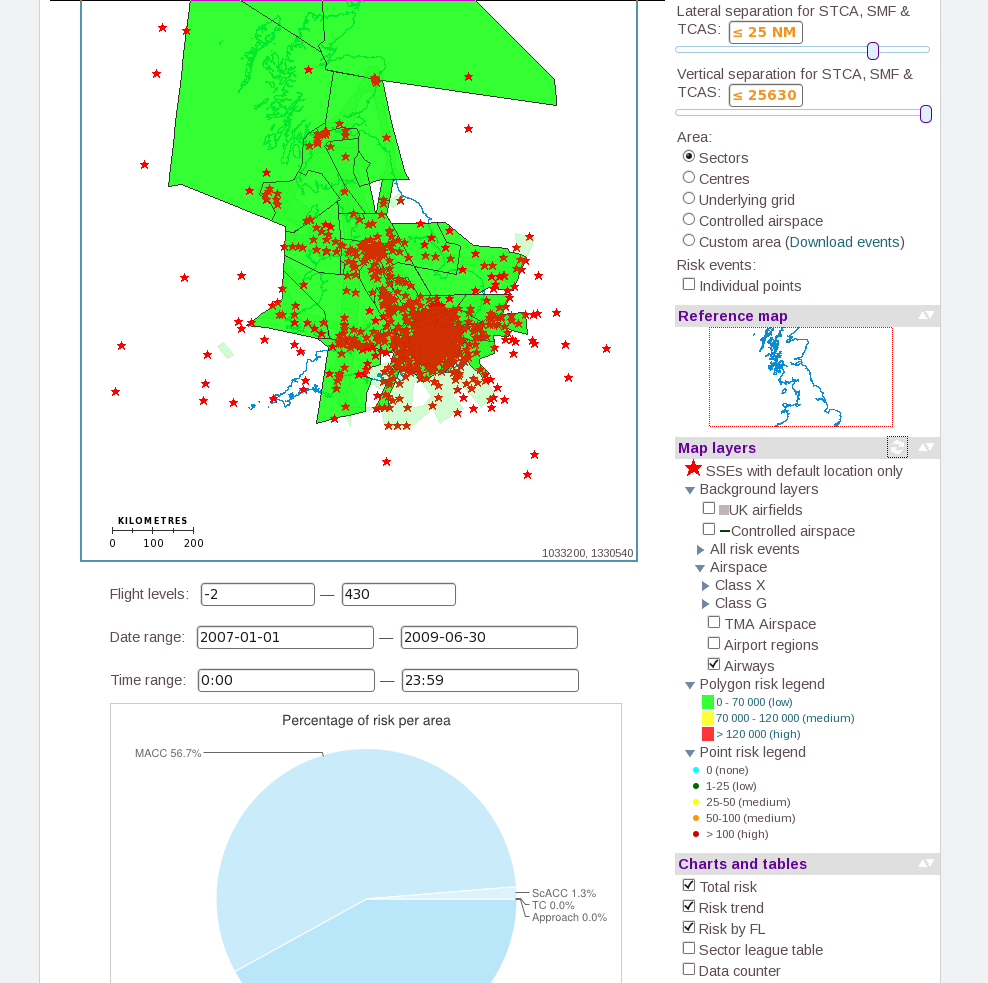
Task: Click the red high-risk polygon swatch
Action: (708, 734)
